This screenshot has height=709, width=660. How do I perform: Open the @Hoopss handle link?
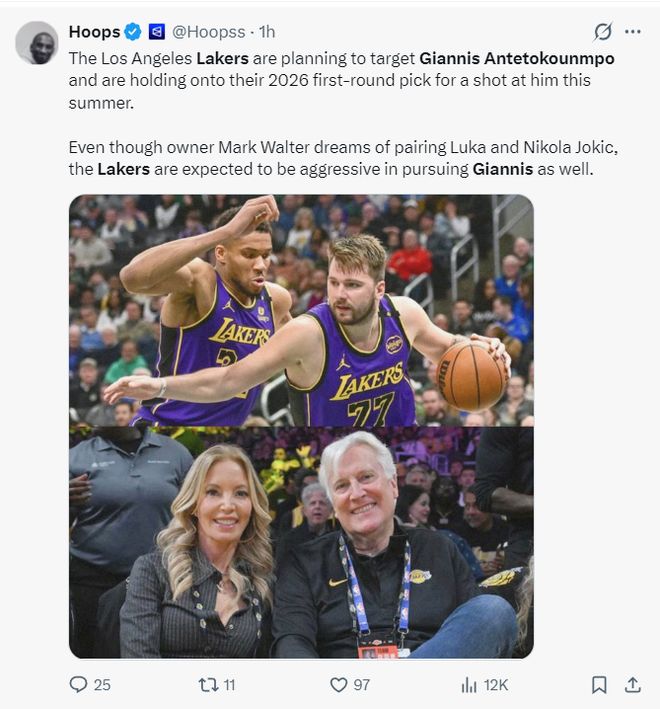209,32
